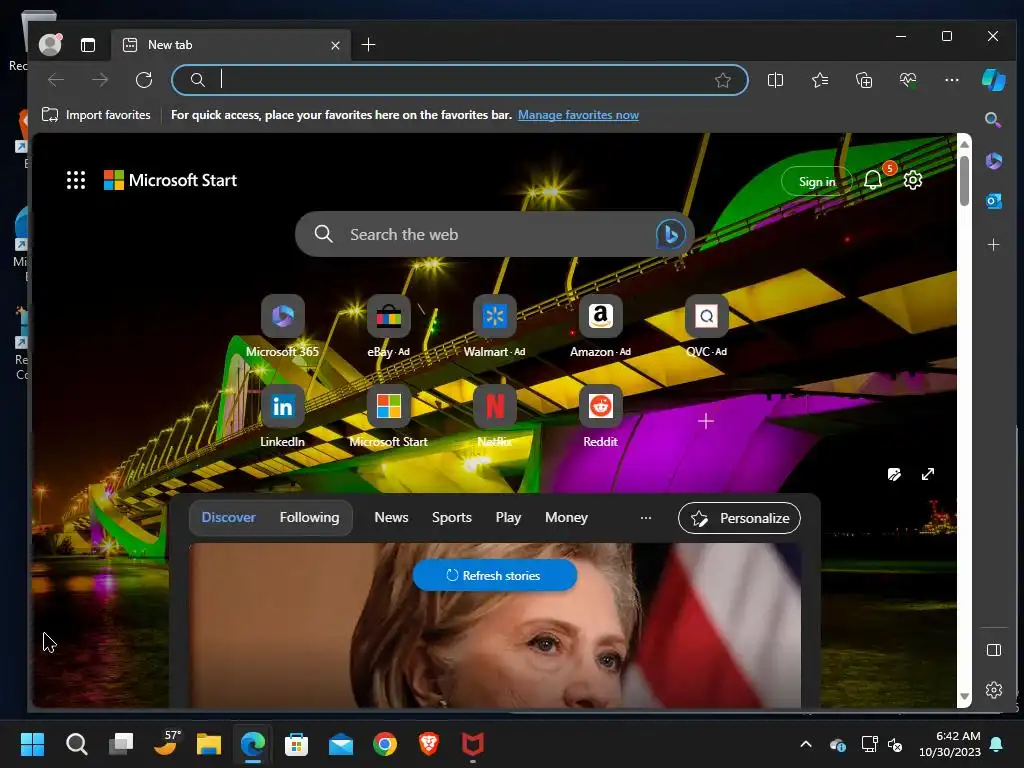The image size is (1024, 768).
Task: Switch to the Sports tab
Action: pos(451,517)
